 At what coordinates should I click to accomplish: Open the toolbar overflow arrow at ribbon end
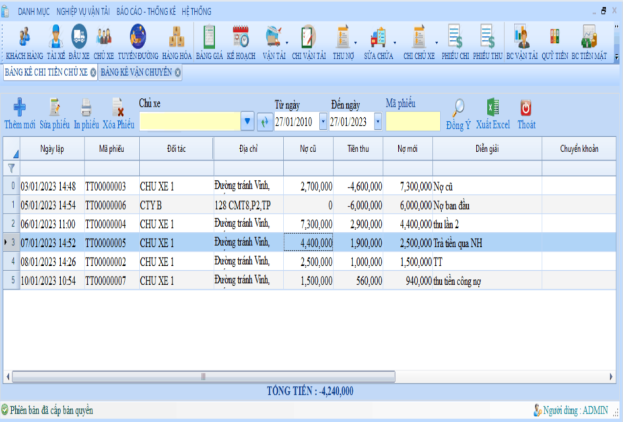(616, 57)
